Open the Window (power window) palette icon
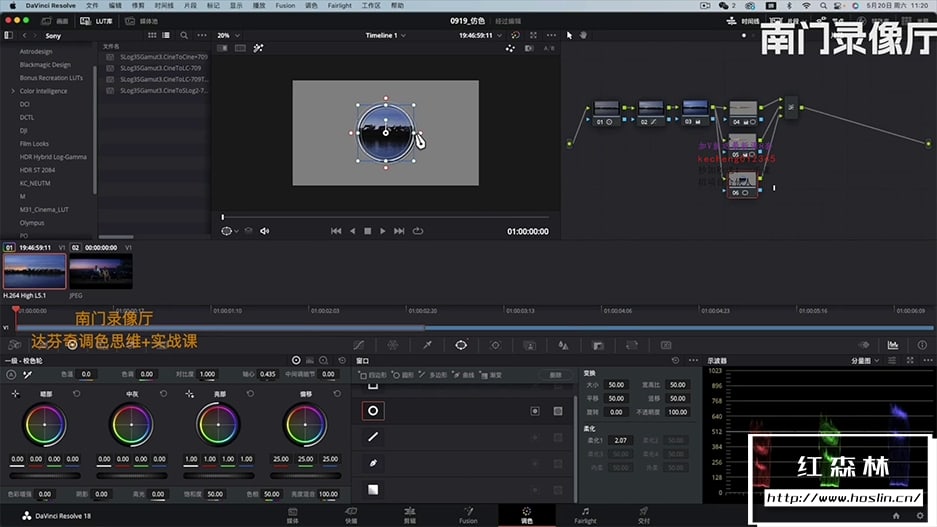This screenshot has height=527, width=937. [461, 344]
